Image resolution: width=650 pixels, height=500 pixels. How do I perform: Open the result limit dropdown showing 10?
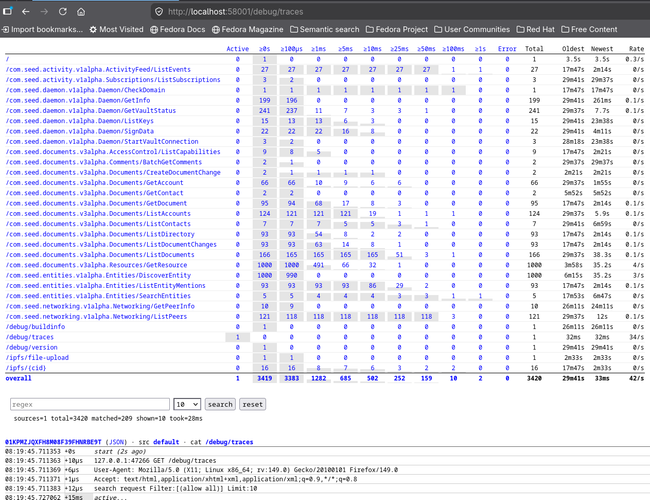186,404
